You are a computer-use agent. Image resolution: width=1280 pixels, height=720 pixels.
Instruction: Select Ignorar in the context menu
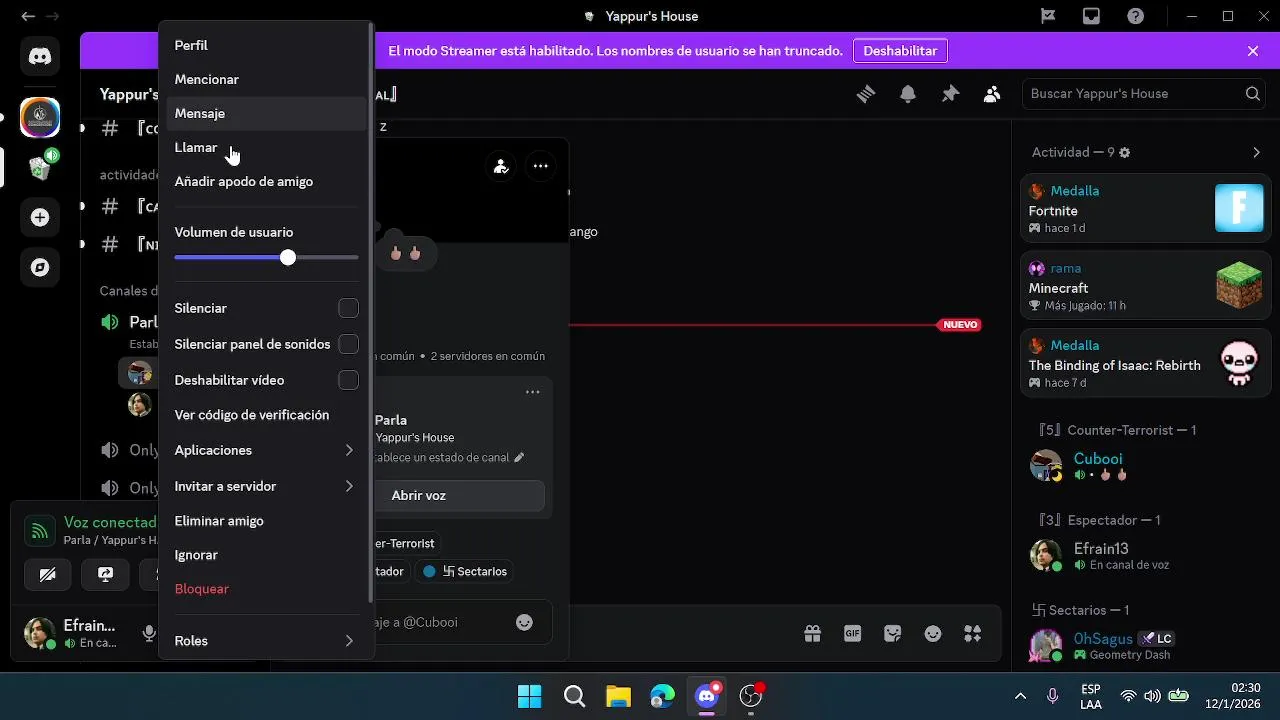pos(266,555)
